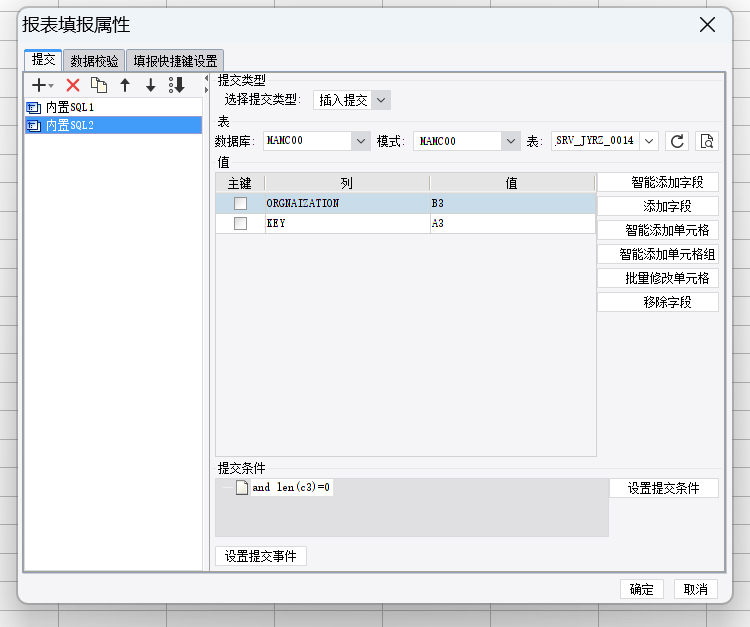Move selected item down with down arrow

pos(151,85)
